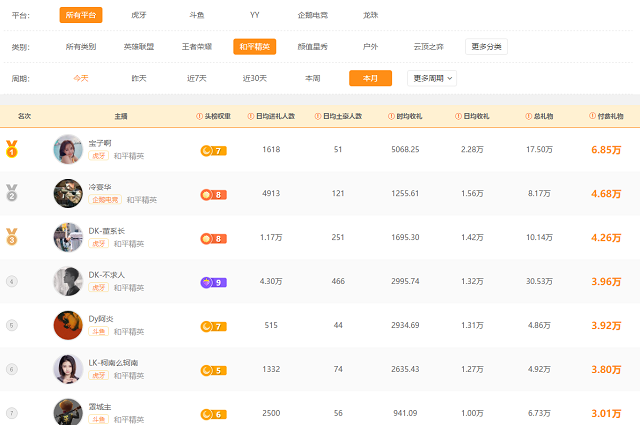Open streamer 冷夏华's name link
This screenshot has height=425, width=640.
coord(103,185)
